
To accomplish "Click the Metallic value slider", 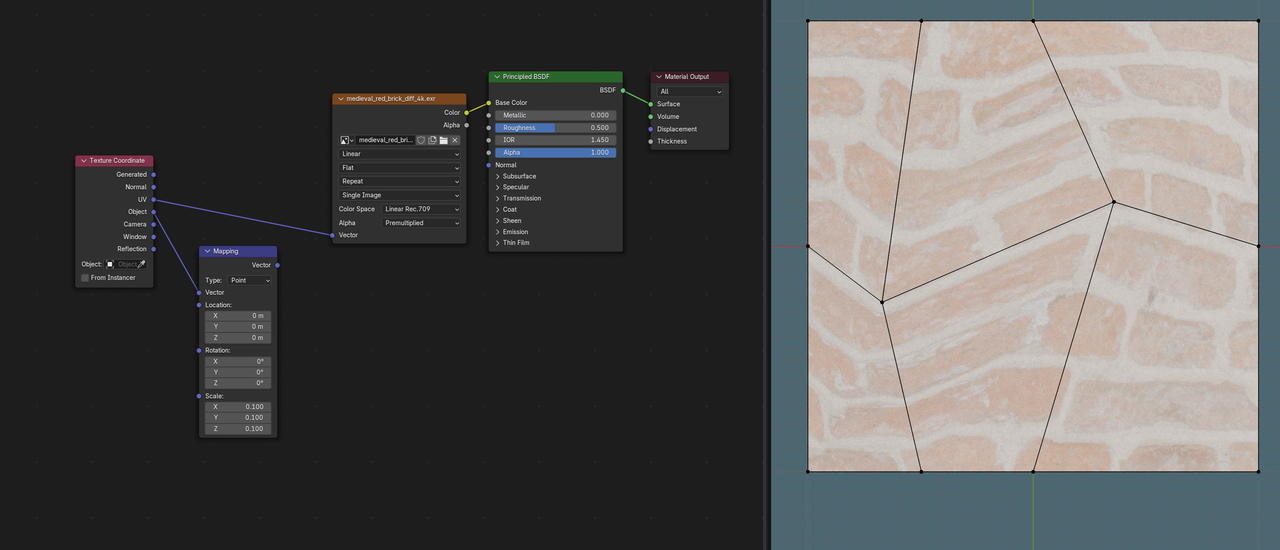I will coord(555,115).
